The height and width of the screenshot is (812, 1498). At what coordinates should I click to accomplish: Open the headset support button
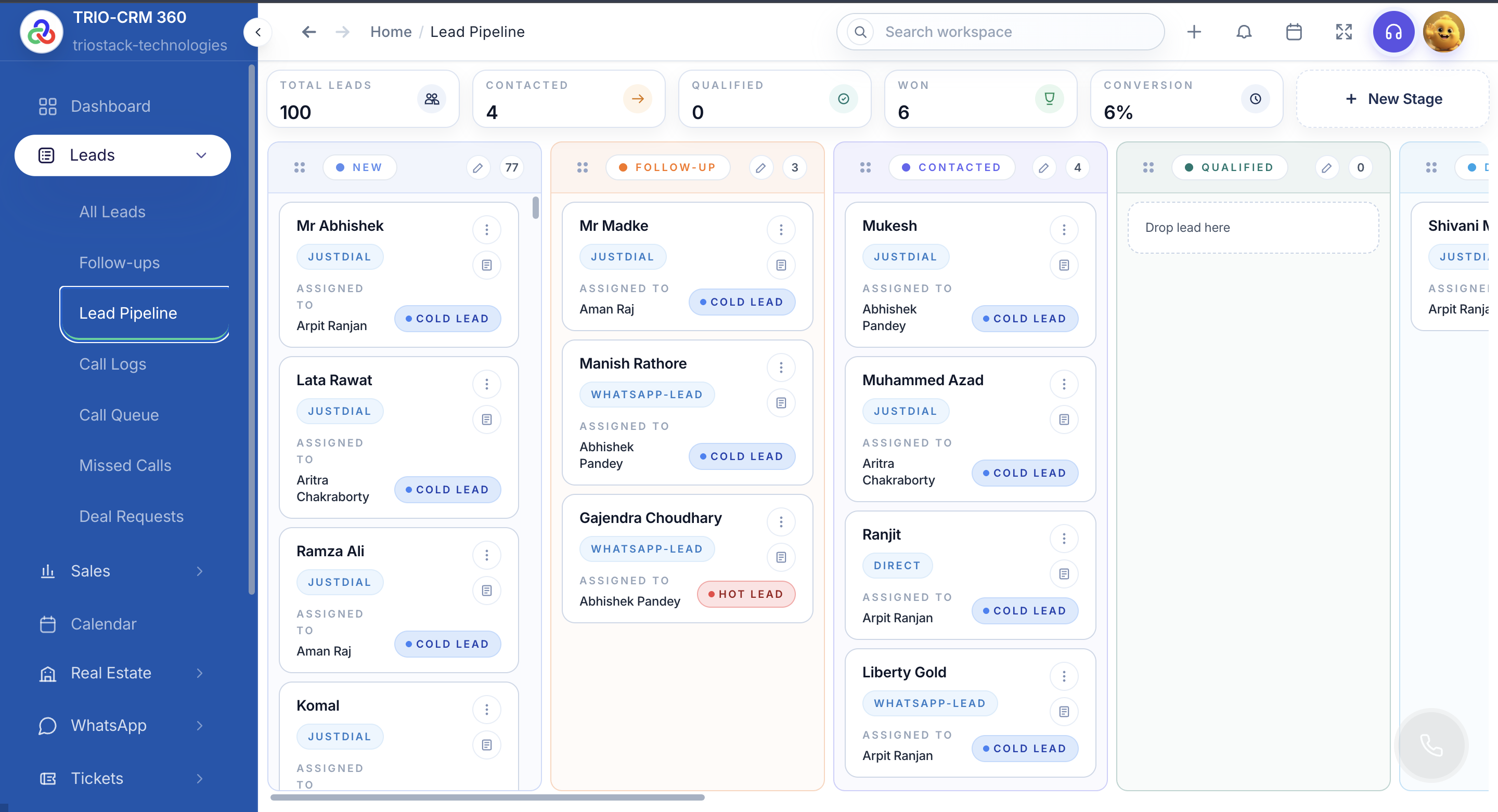coord(1393,32)
